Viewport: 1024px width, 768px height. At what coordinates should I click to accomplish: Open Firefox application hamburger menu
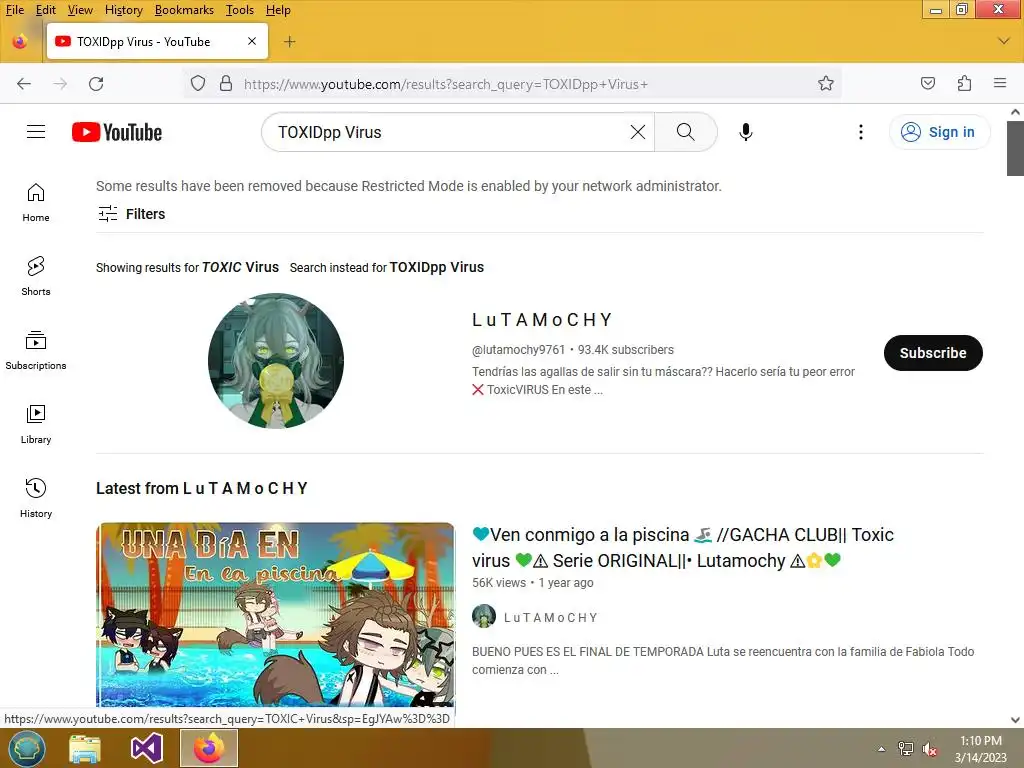tap(1000, 83)
